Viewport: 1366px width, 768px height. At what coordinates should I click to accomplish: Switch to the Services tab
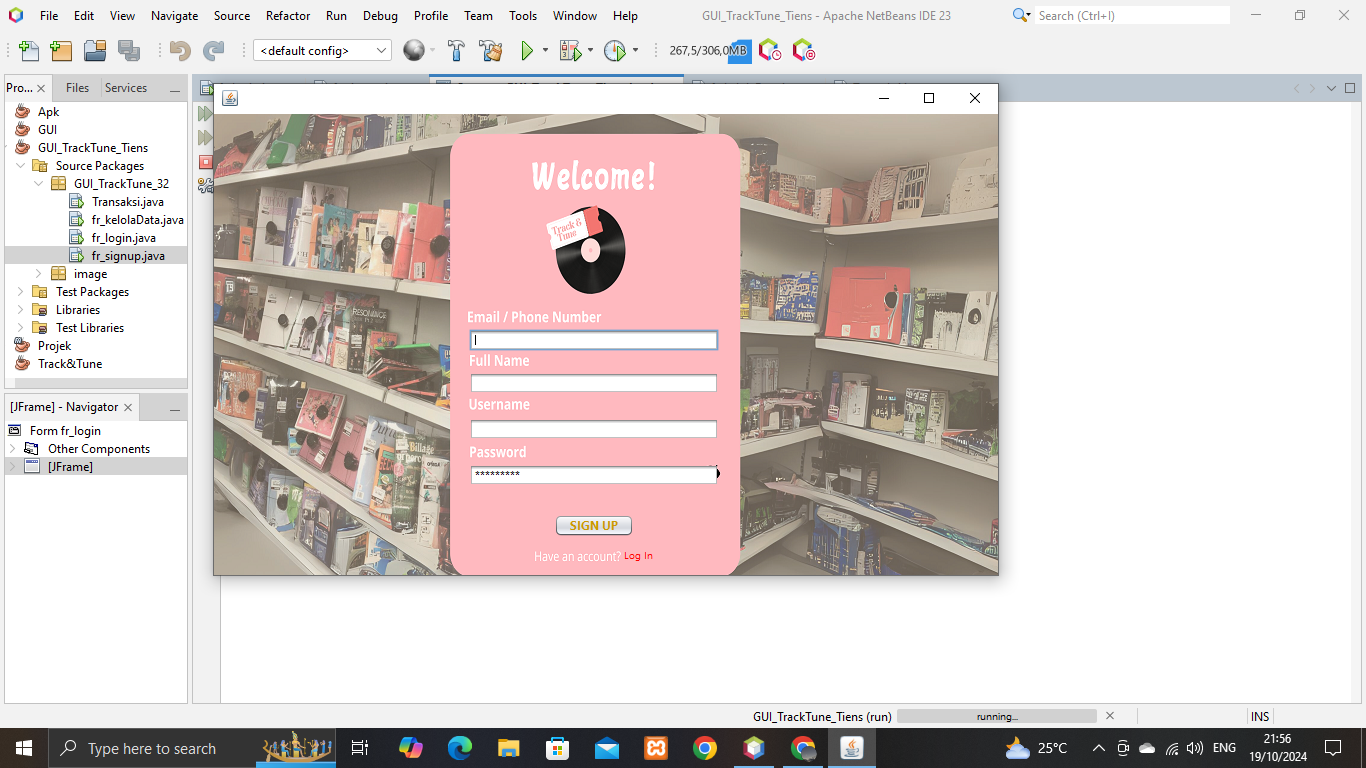pyautogui.click(x=126, y=88)
